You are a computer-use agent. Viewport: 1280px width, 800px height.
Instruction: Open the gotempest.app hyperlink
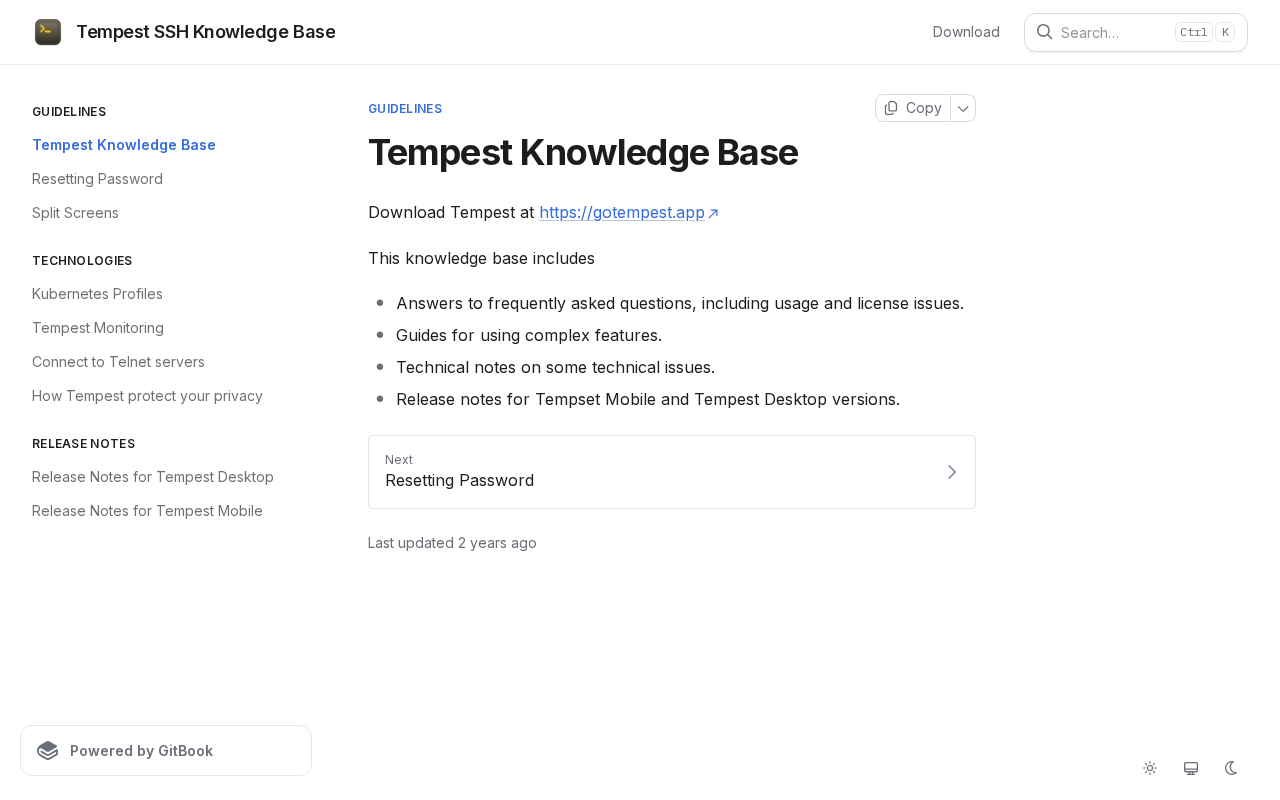click(622, 213)
